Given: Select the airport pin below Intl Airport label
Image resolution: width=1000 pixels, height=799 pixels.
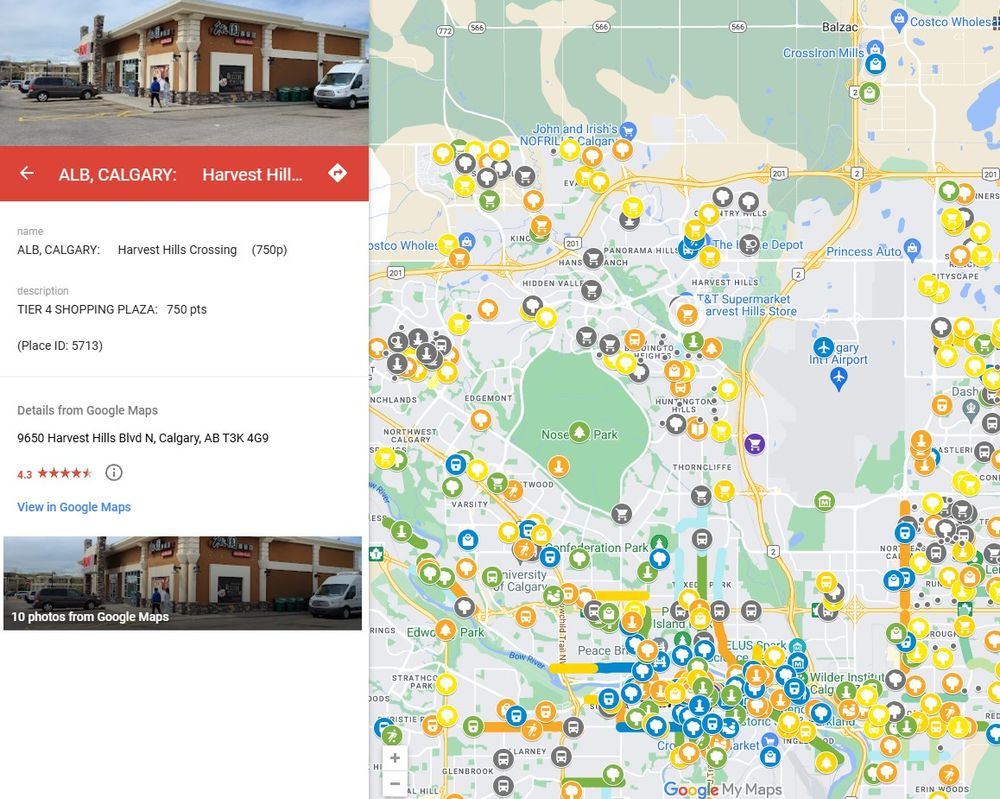Looking at the screenshot, I should click(x=839, y=379).
